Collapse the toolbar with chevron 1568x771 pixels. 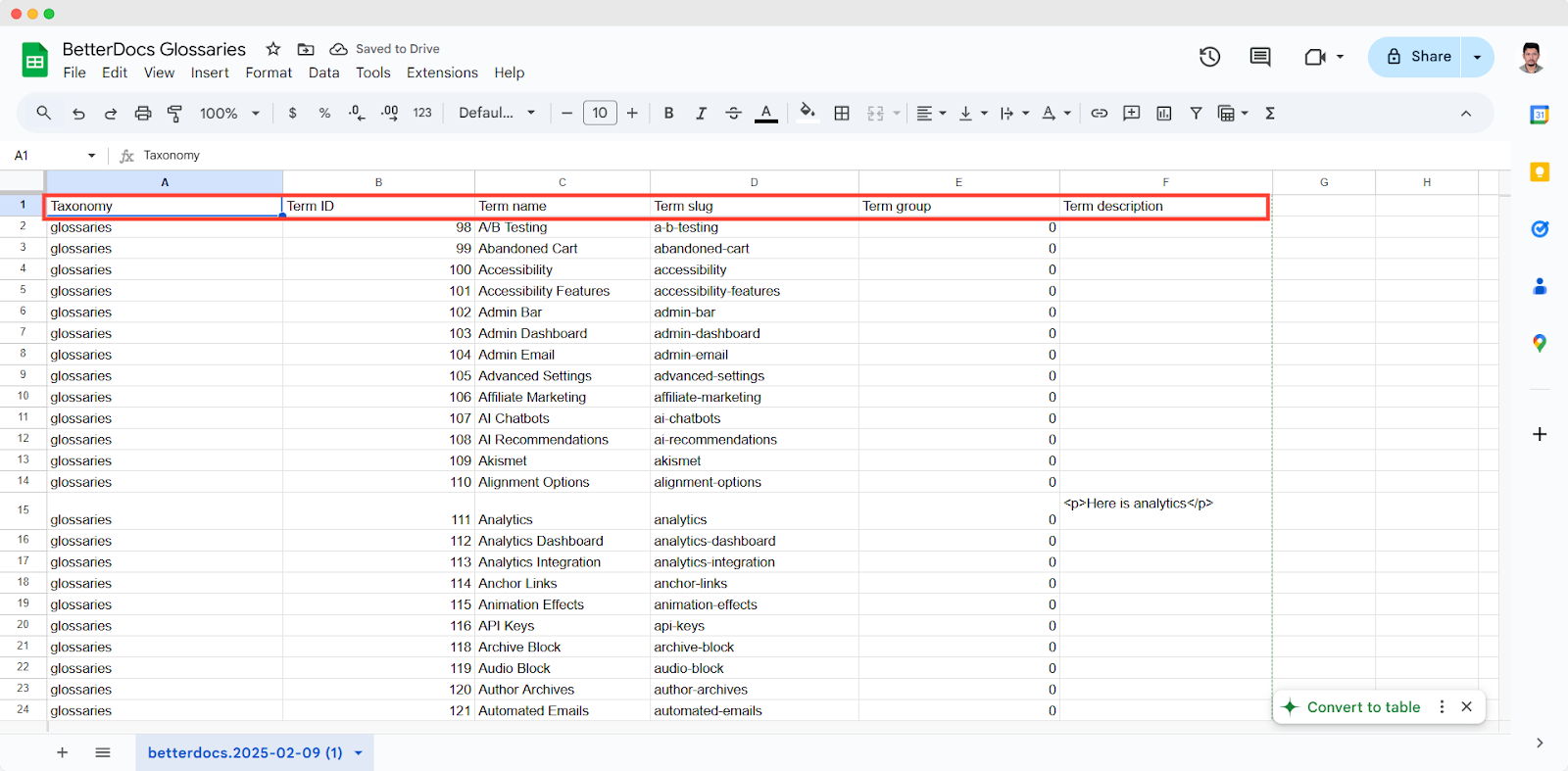pos(1466,114)
